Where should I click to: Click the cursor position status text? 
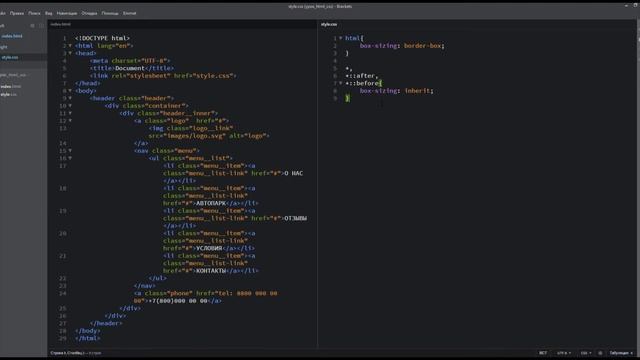[x=76, y=353]
